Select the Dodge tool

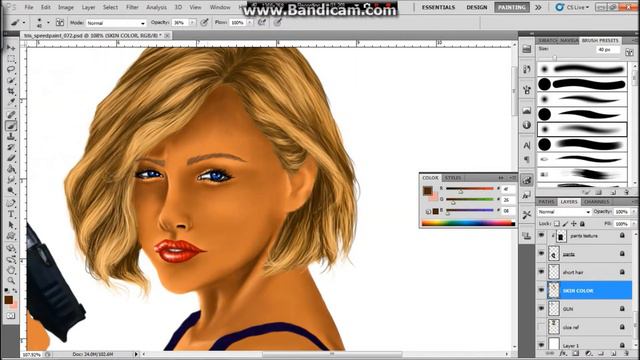click(x=11, y=191)
